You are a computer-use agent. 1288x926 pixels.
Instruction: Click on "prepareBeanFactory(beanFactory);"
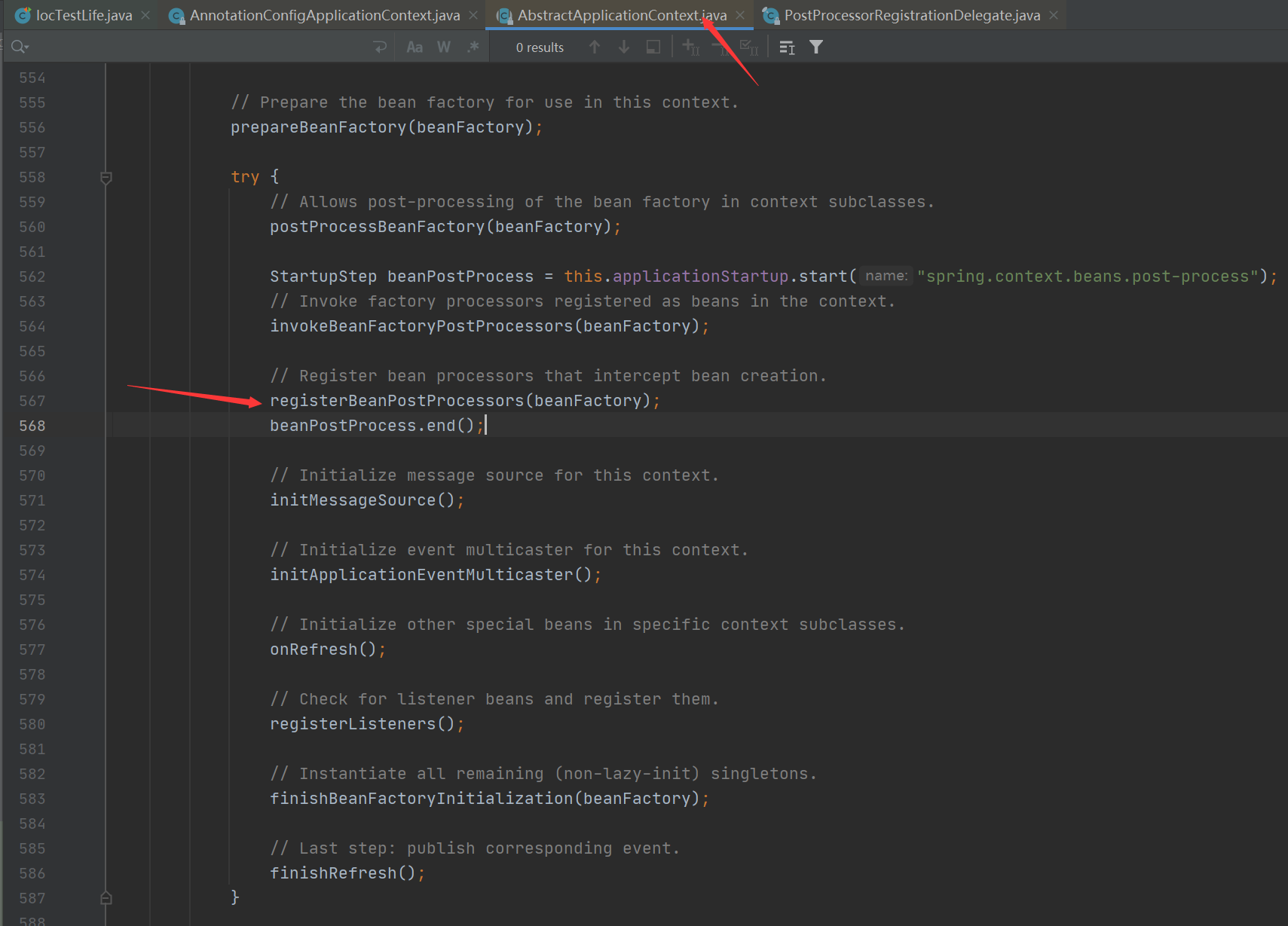point(387,127)
